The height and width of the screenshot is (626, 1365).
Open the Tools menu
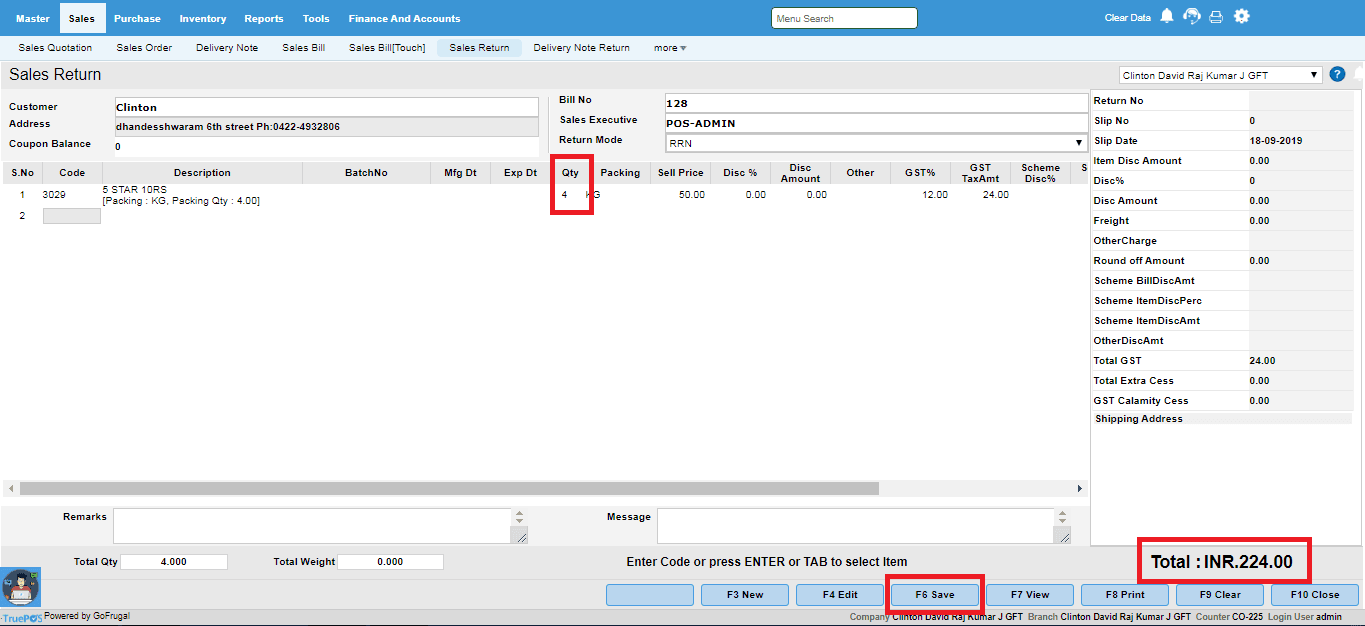tap(316, 18)
